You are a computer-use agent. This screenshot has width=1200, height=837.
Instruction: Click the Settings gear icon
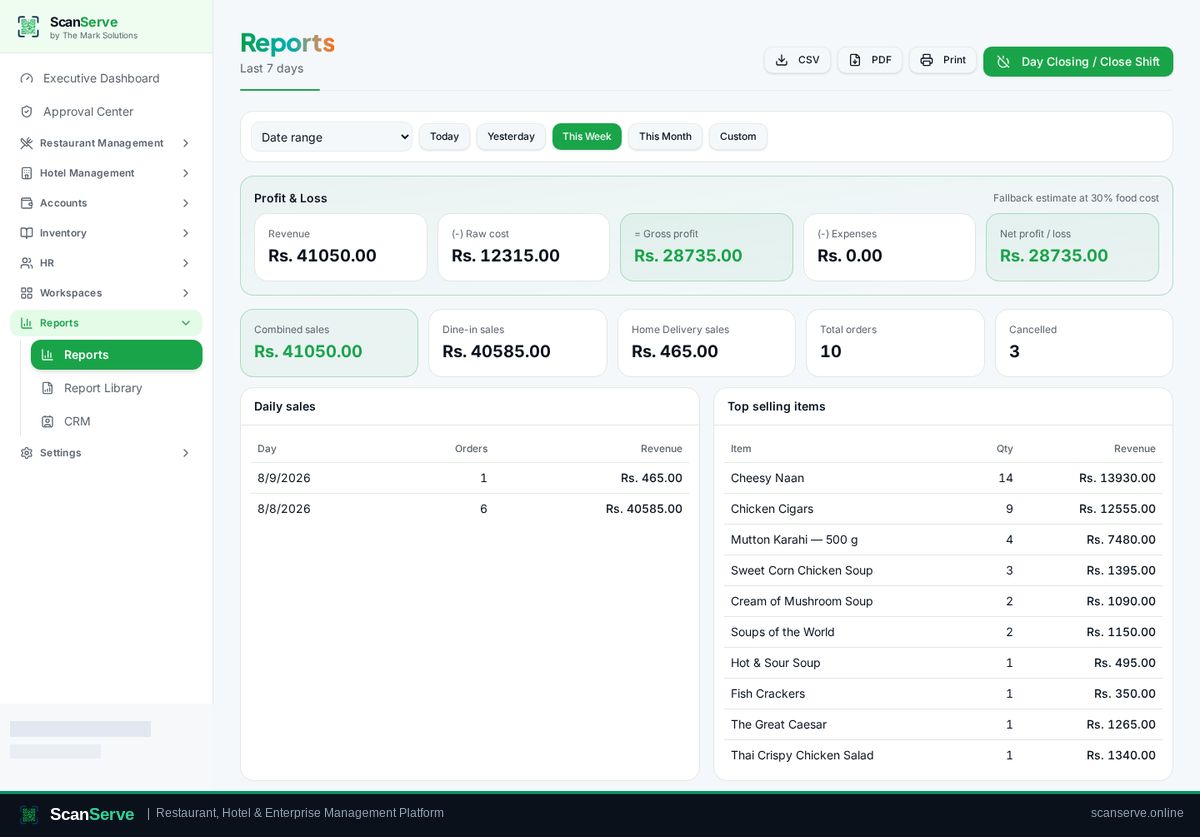pos(27,453)
